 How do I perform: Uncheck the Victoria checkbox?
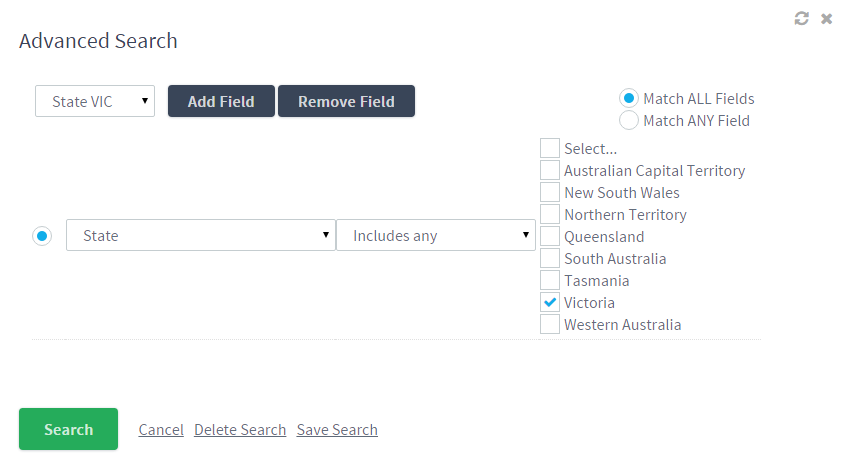(x=549, y=302)
